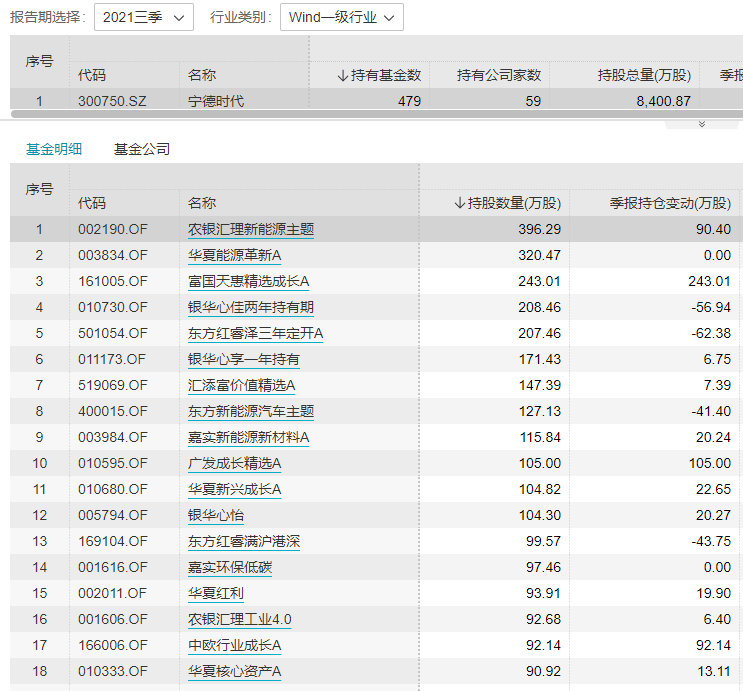The width and height of the screenshot is (743, 691).
Task: Click fund code 161005.OF
Action: point(113,282)
